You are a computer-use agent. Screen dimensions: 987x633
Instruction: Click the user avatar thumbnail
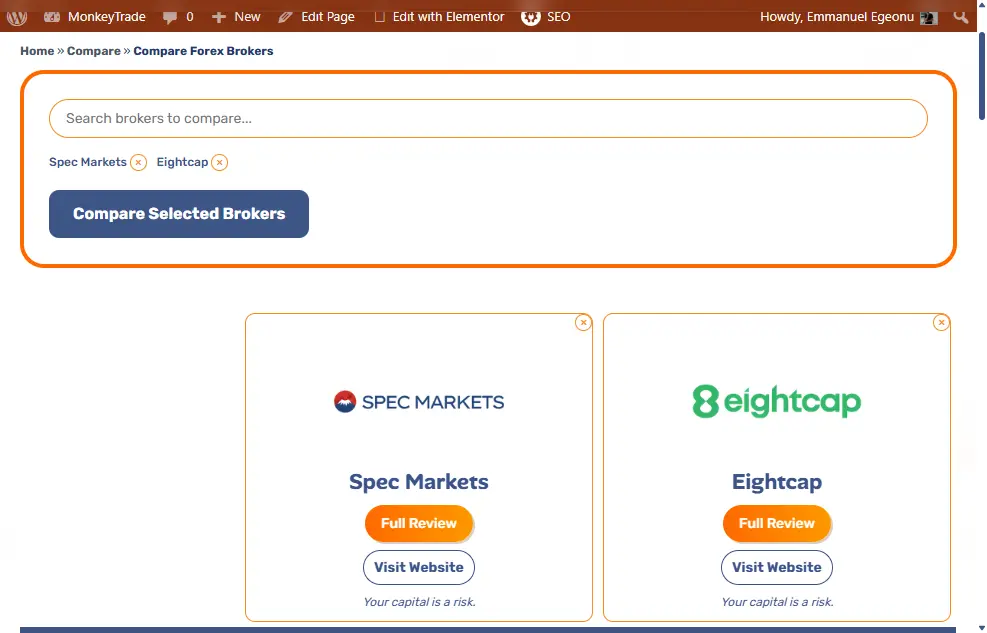pyautogui.click(x=928, y=18)
